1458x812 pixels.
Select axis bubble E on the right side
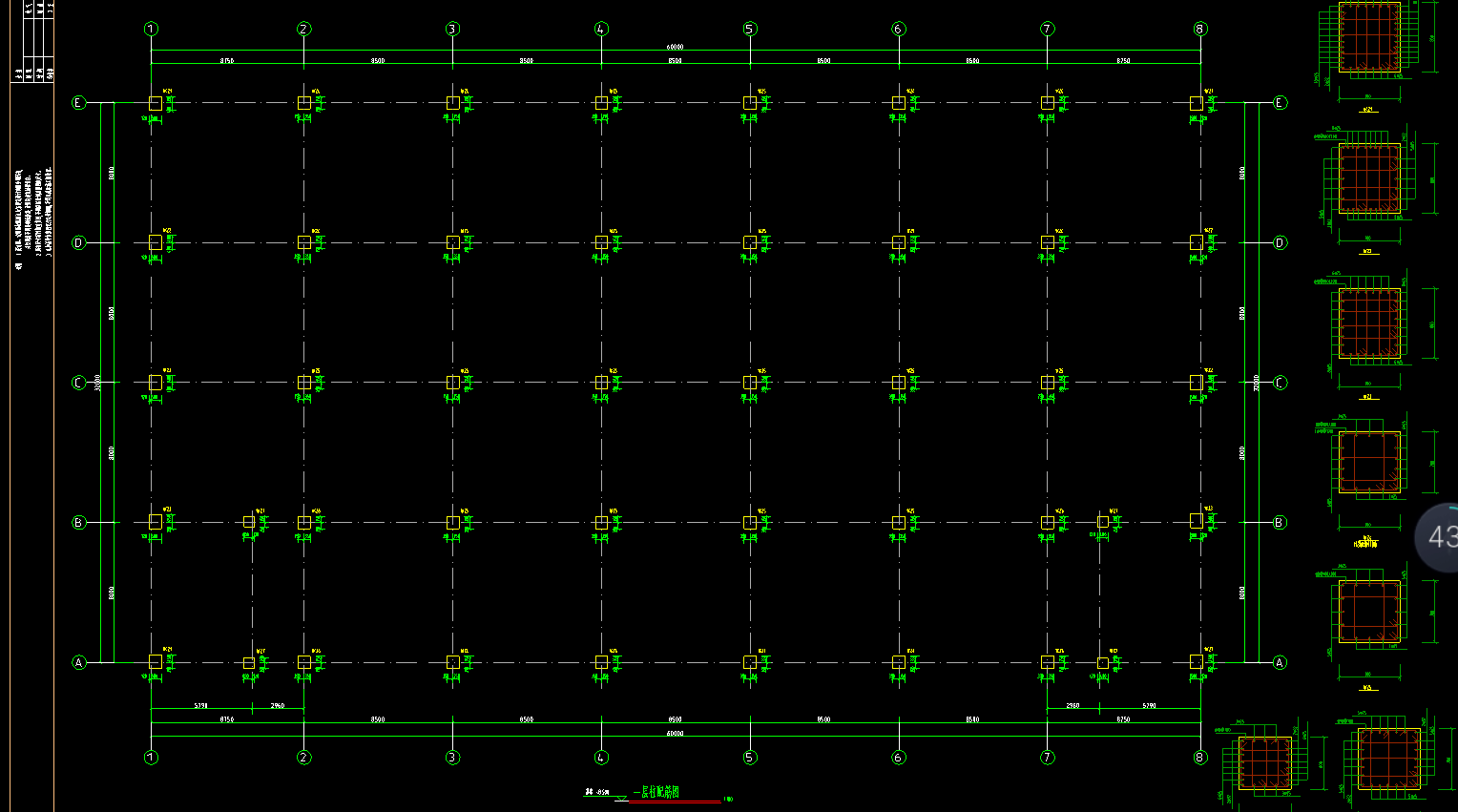coord(1281,102)
